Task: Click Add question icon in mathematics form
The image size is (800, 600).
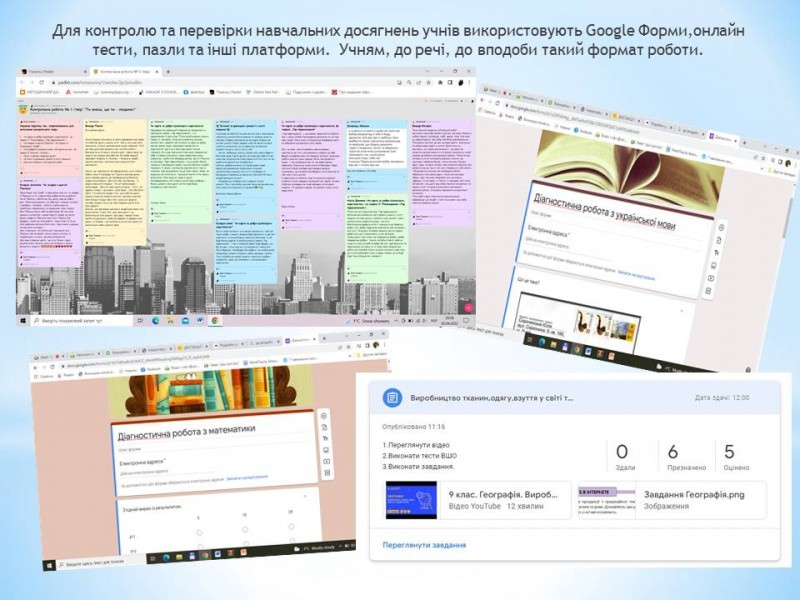Action: tap(325, 415)
